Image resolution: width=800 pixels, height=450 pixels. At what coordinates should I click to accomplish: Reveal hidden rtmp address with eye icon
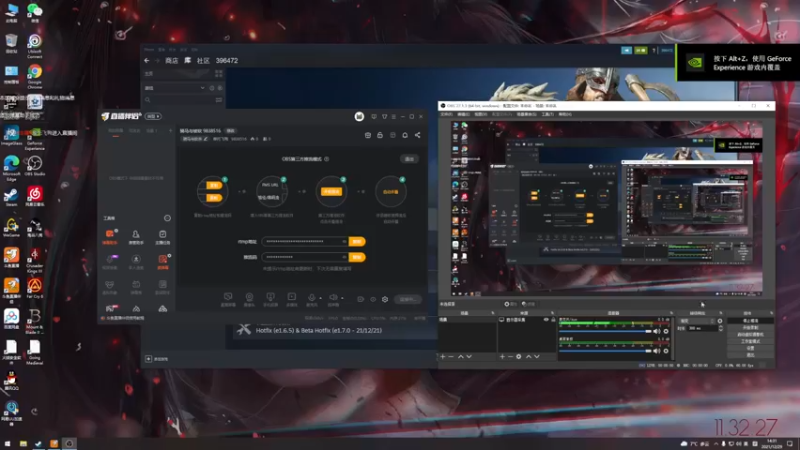click(344, 241)
